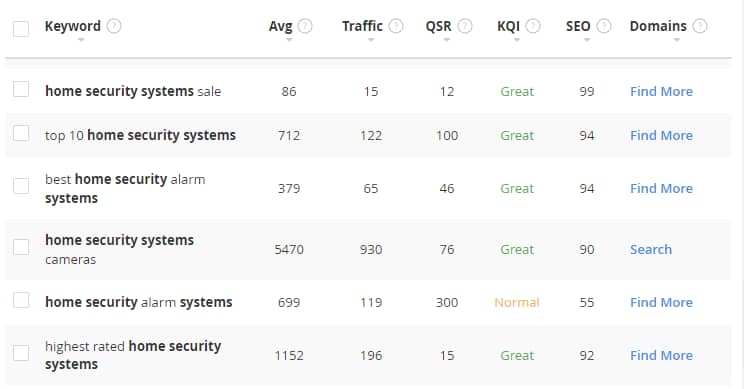
Task: Open the QSR help question mark icon
Action: (465, 26)
